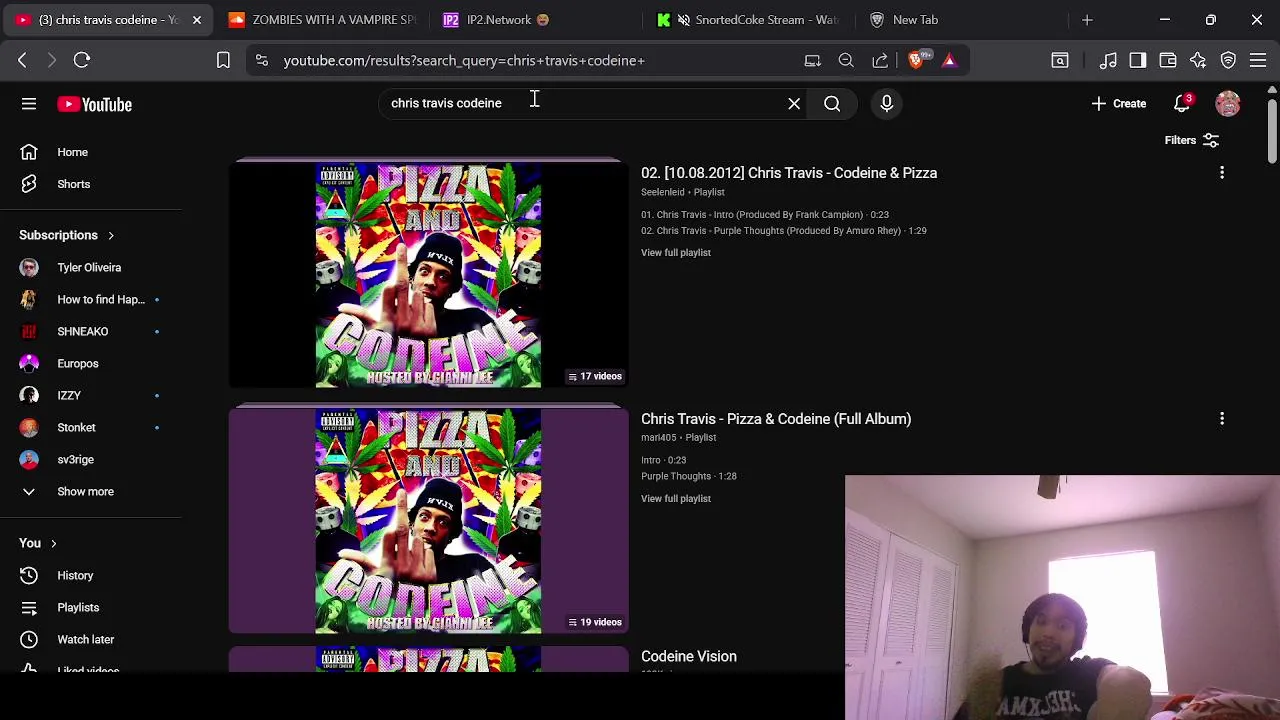Play track 'Purple Thoughts (Produced By Amuro Rhey)'
This screenshot has height=720, width=1280.
(783, 230)
